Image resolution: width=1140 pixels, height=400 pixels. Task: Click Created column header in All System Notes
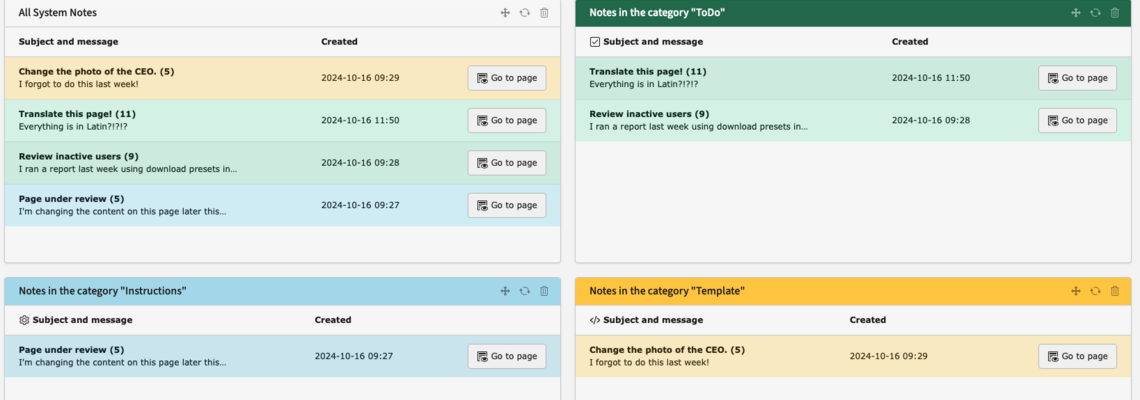(x=339, y=42)
